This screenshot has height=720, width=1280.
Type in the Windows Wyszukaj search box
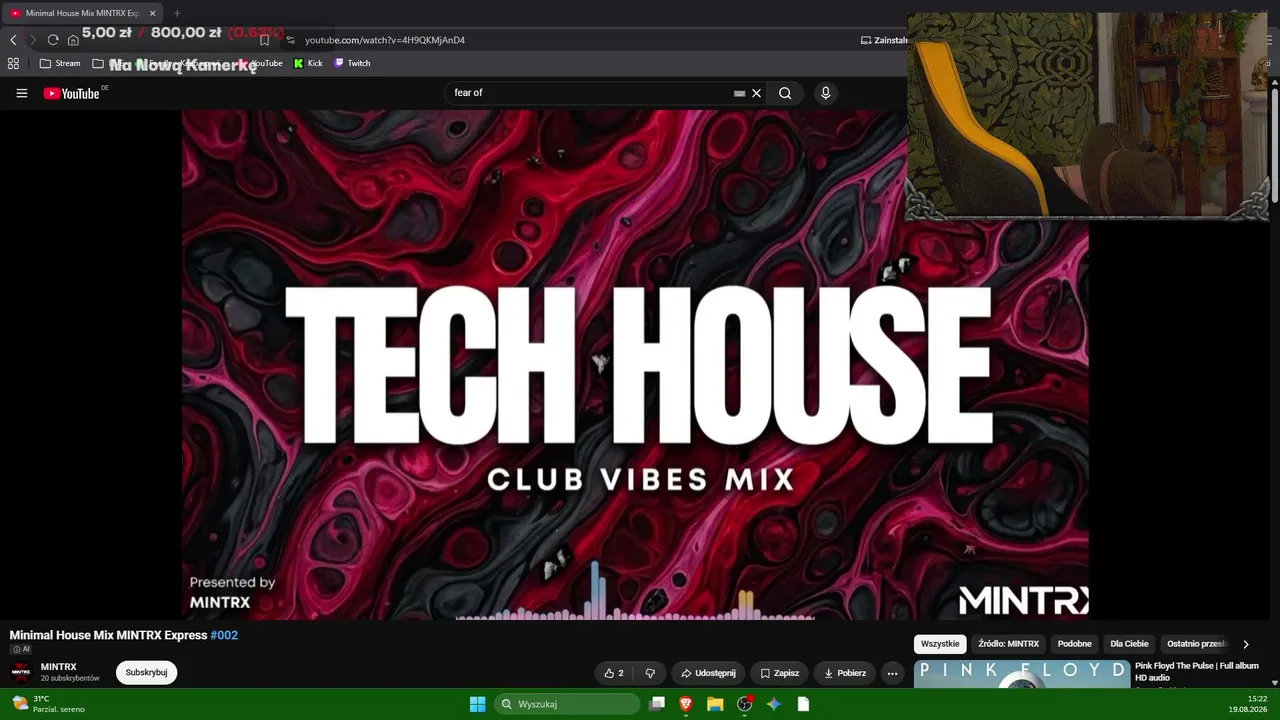click(x=567, y=704)
